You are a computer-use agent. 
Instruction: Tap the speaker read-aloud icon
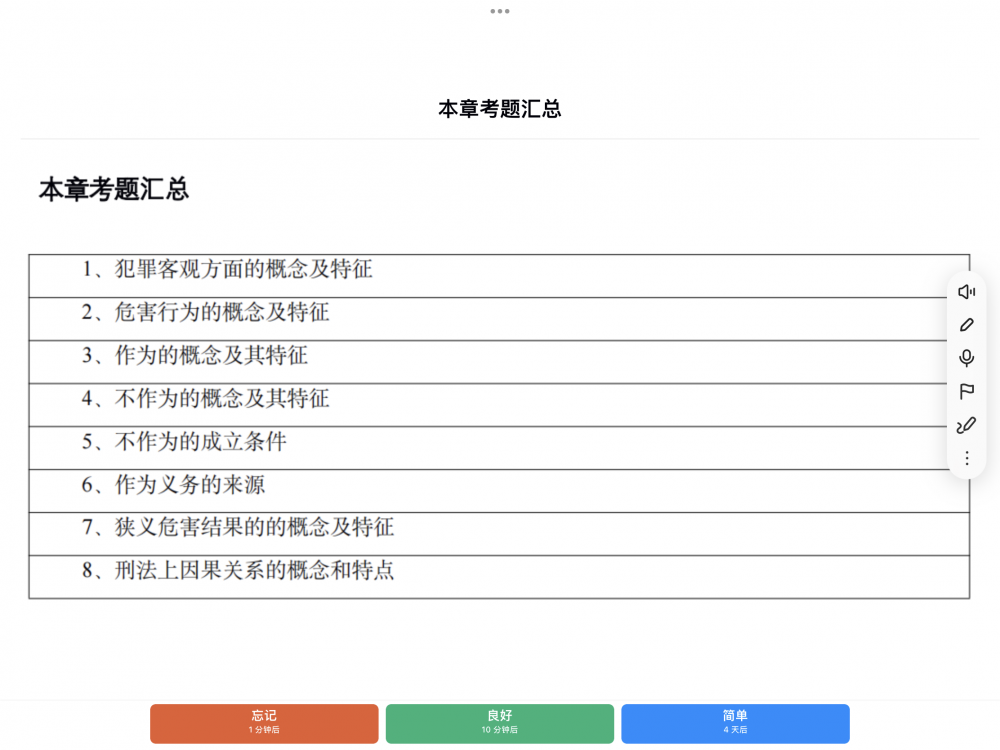[966, 291]
